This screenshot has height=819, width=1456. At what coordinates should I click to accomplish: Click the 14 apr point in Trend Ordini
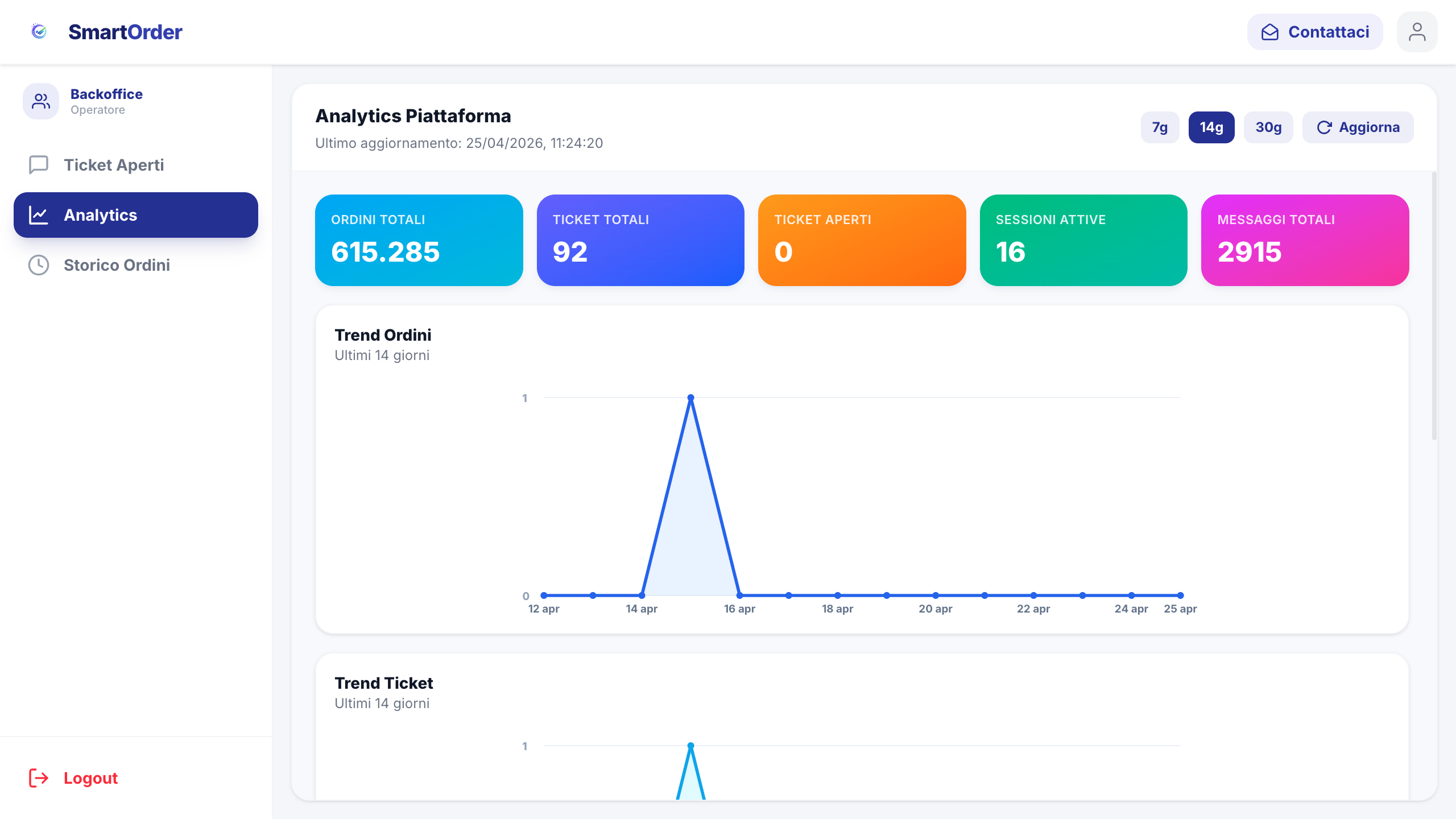(x=642, y=595)
